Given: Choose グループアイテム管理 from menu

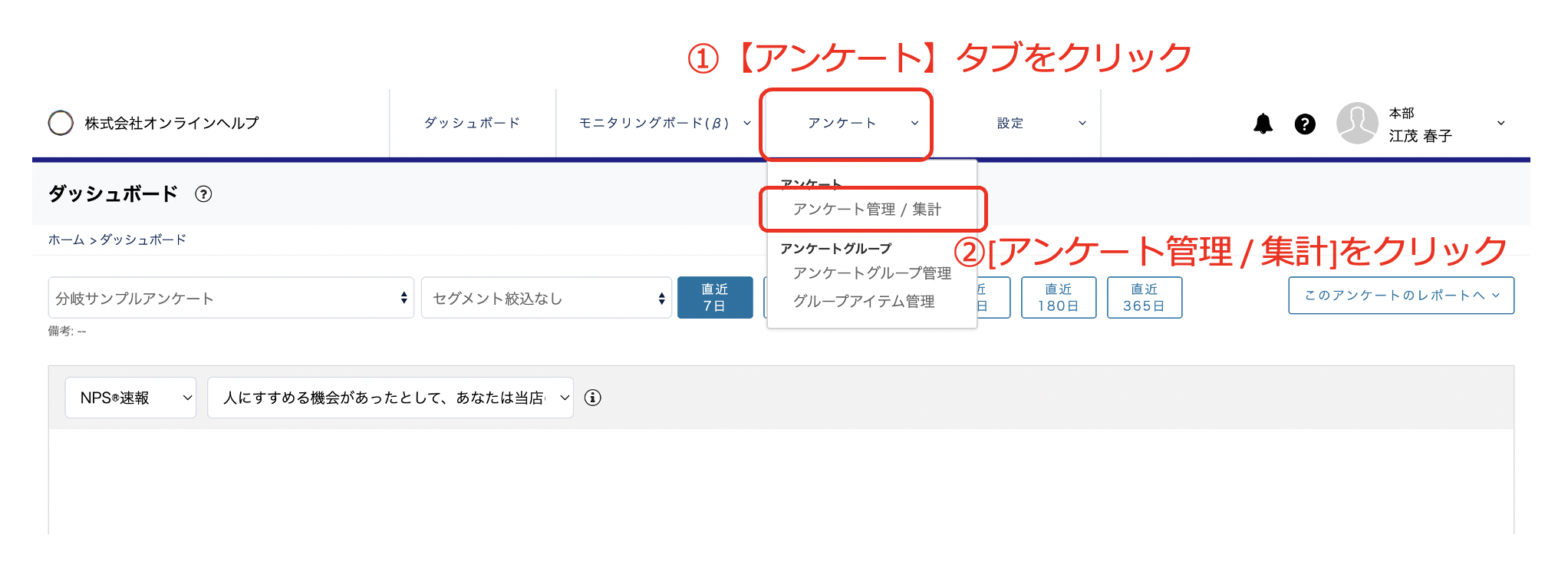Looking at the screenshot, I should pyautogui.click(x=864, y=302).
